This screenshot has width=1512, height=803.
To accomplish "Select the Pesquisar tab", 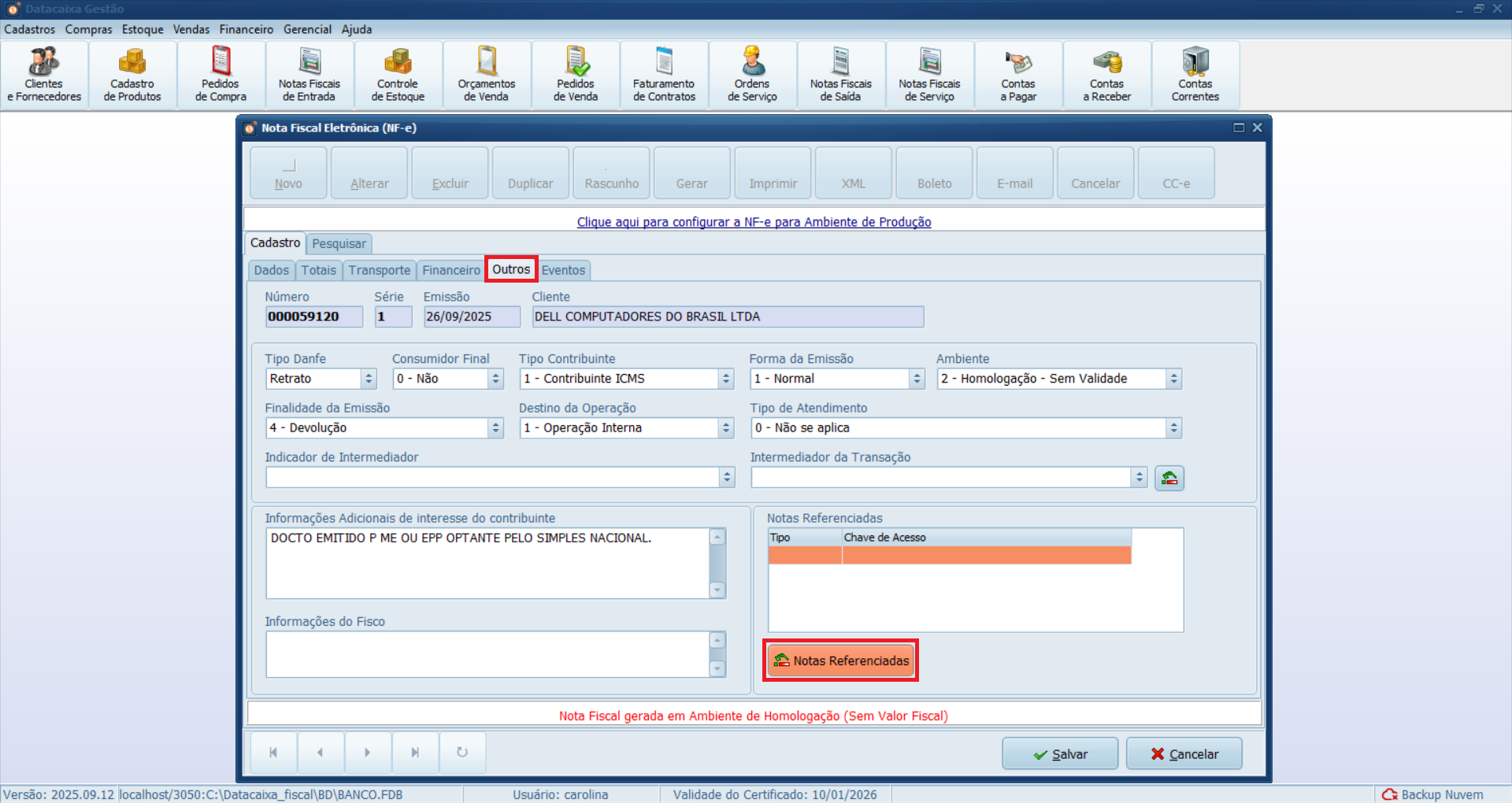I will [x=339, y=243].
